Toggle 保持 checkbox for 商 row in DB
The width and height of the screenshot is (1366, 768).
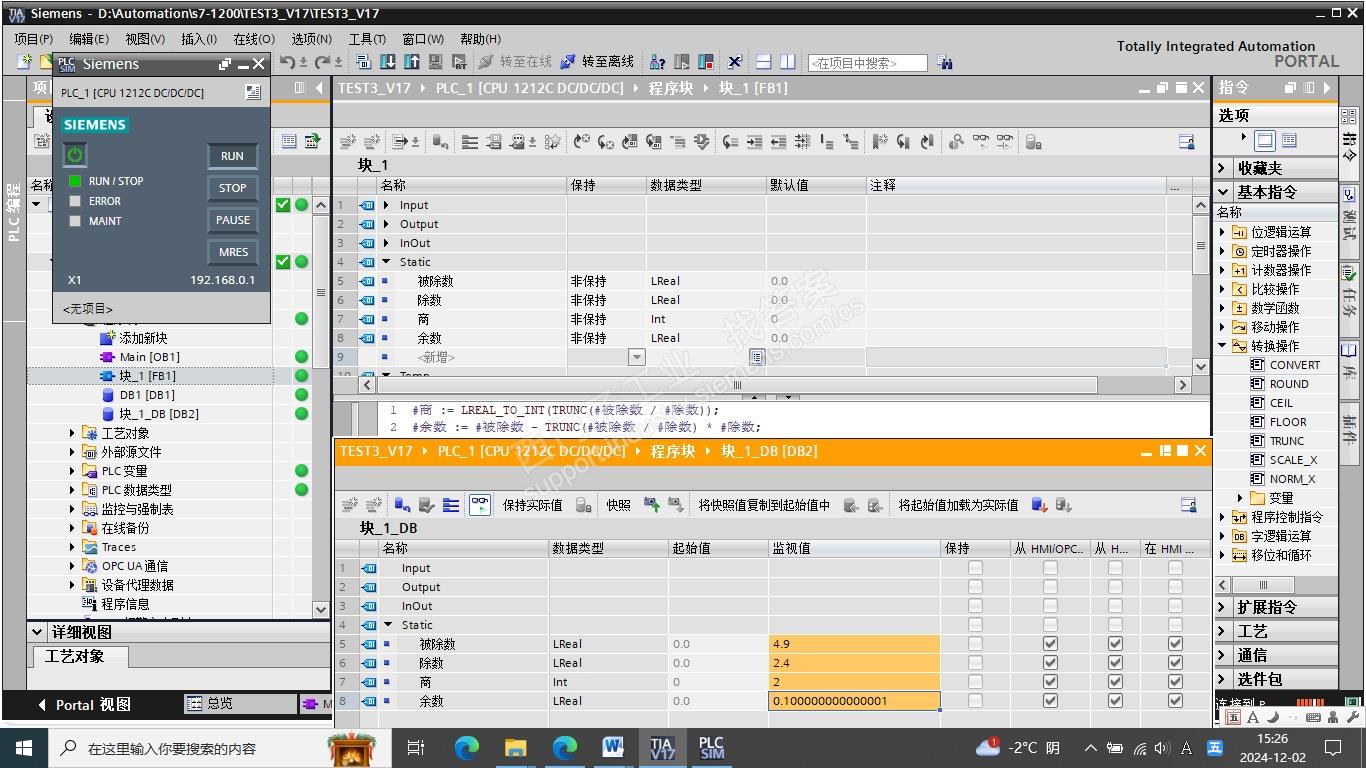[x=975, y=682]
